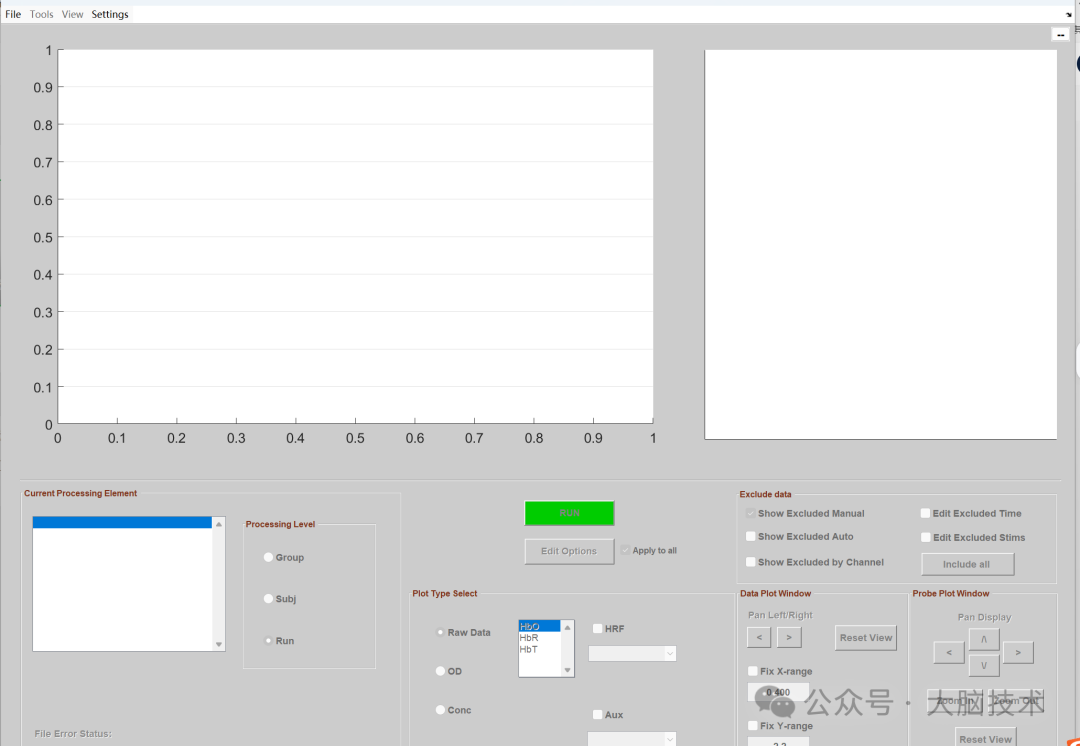Select the Group processing level
This screenshot has width=1080, height=746.
pos(269,557)
